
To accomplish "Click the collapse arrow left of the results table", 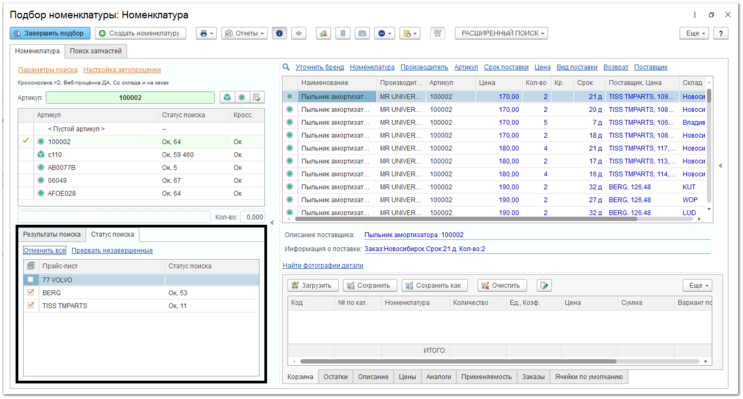I will coord(272,222).
